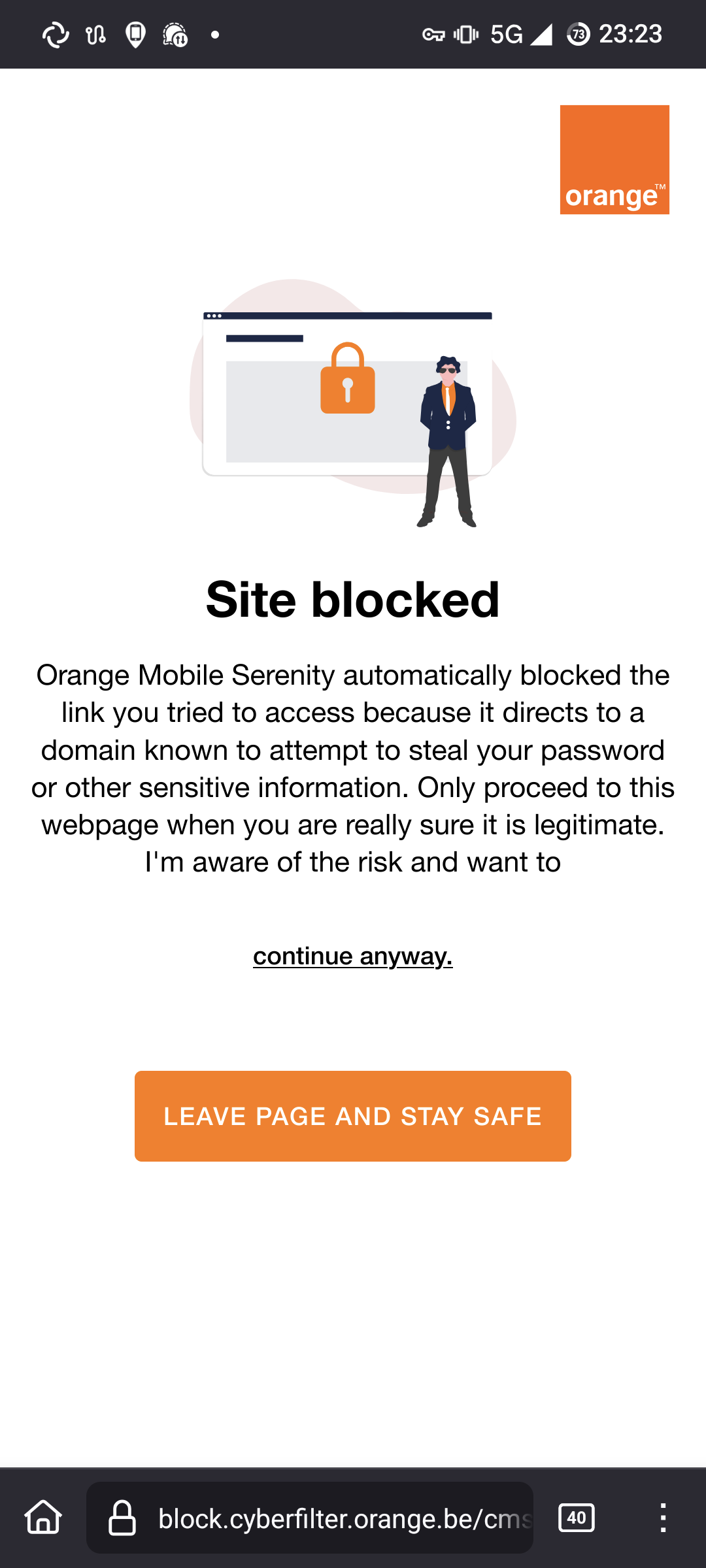Image resolution: width=706 pixels, height=1568 pixels.
Task: Tap the padlock icon in address bar
Action: [x=122, y=1517]
